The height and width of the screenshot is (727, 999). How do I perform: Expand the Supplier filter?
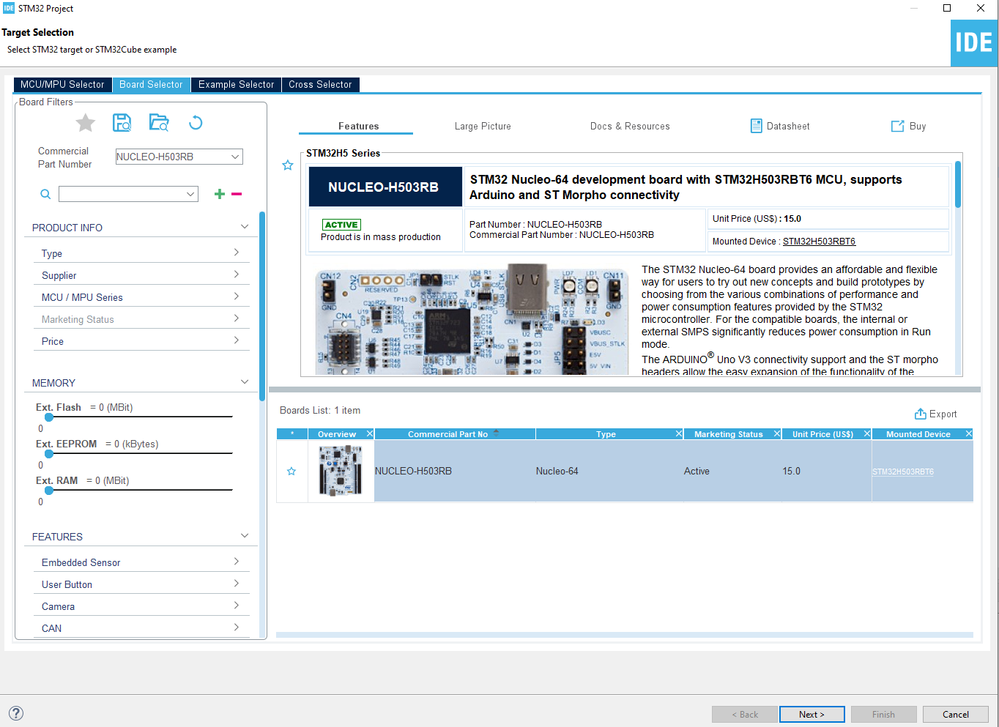coord(236,275)
